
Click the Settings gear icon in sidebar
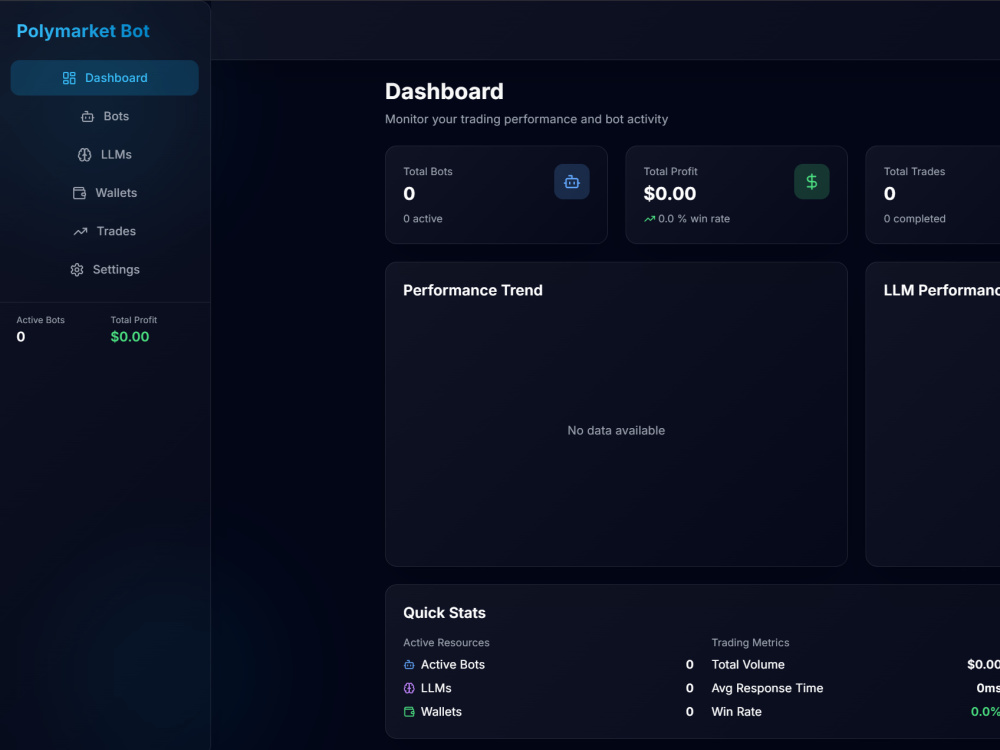[77, 270]
